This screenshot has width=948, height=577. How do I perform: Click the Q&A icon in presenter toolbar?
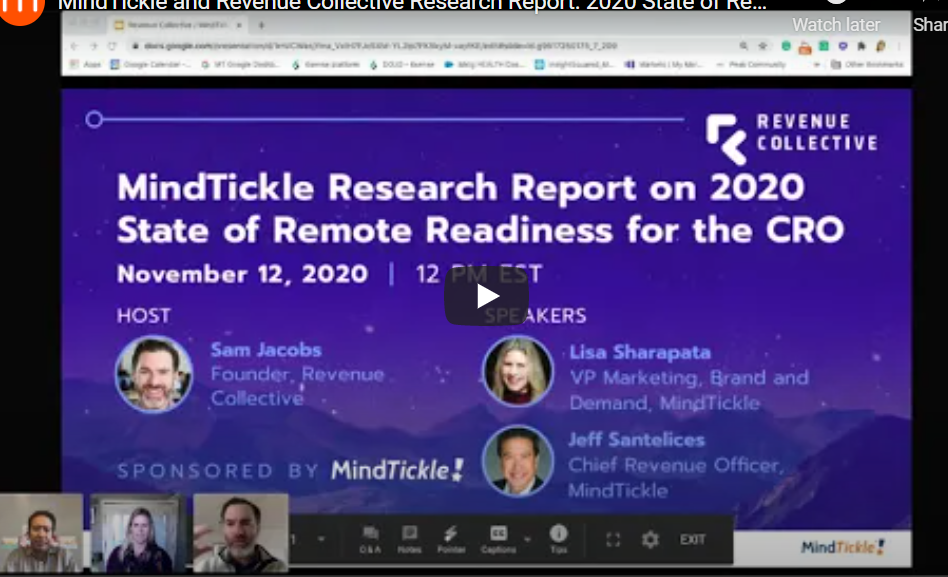[370, 538]
